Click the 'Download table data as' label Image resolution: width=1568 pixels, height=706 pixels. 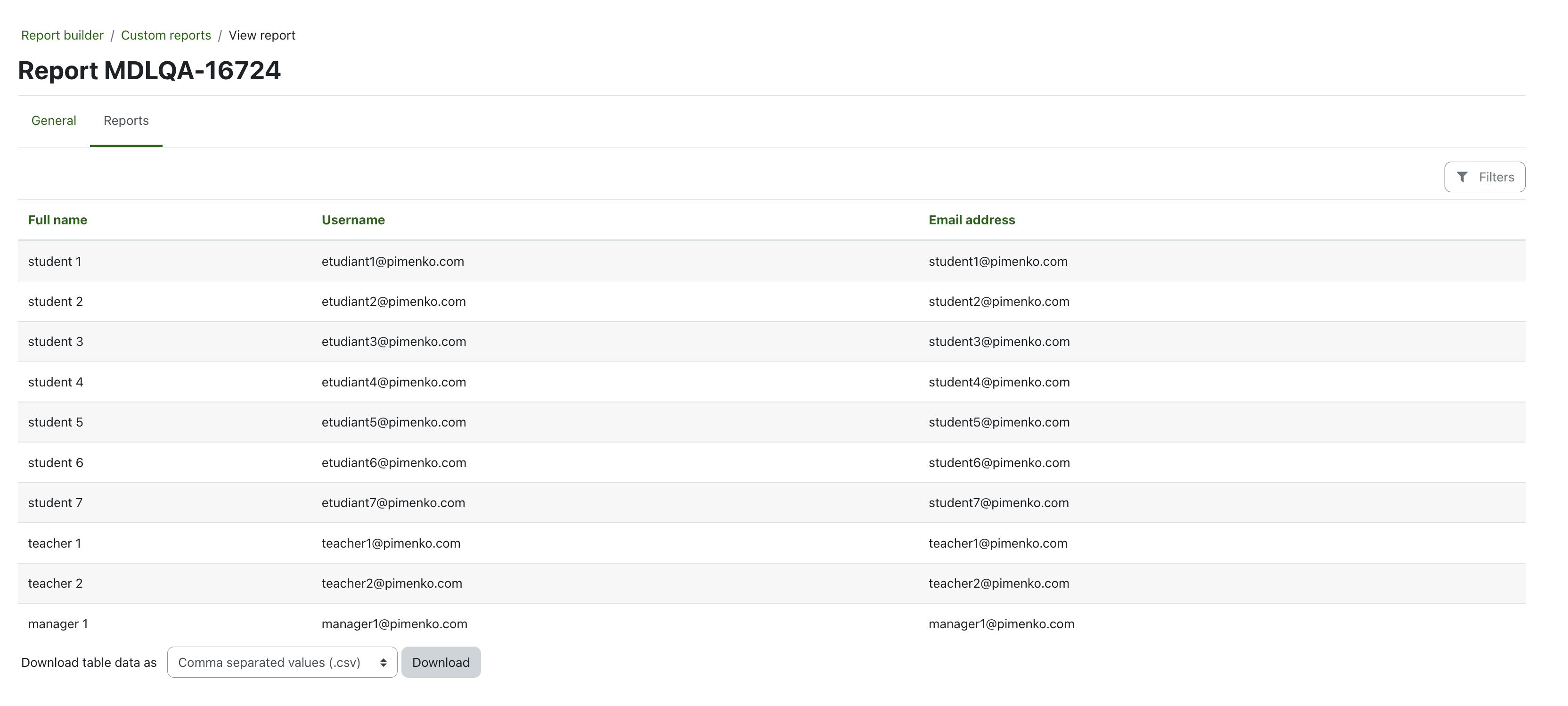point(89,662)
